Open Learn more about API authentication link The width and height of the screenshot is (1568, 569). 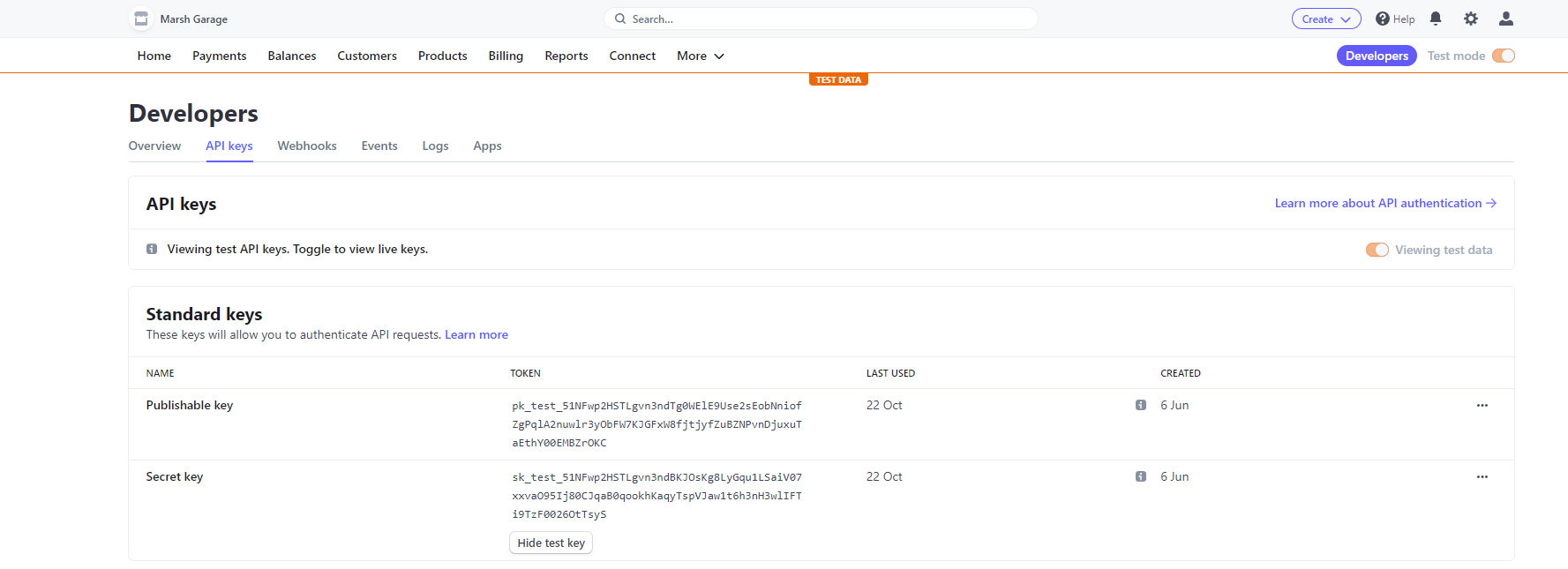point(1385,203)
